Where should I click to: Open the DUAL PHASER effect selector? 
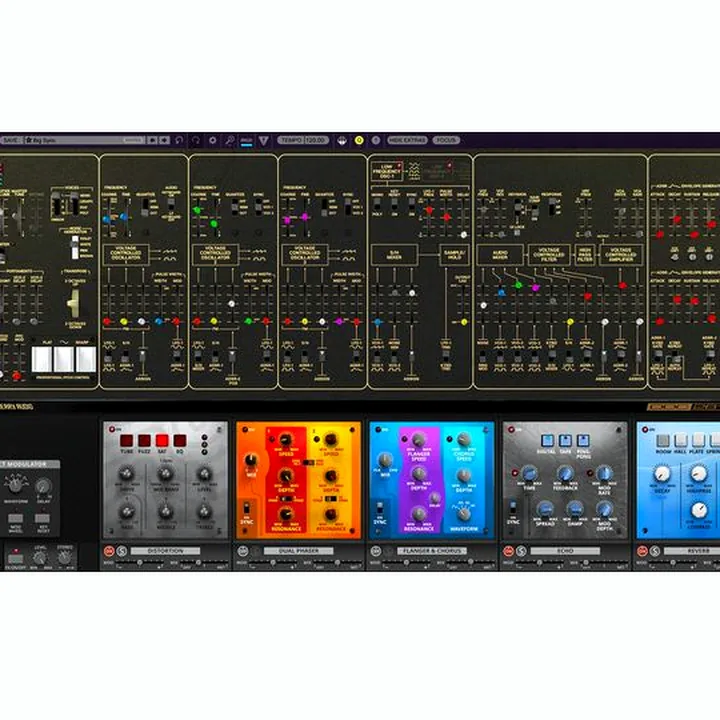[x=298, y=551]
